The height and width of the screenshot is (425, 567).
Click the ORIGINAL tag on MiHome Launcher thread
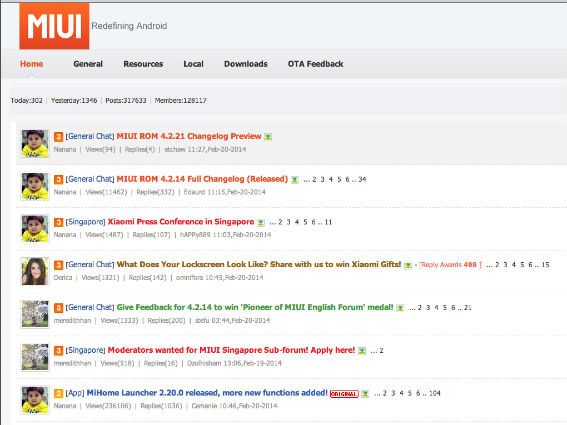click(344, 394)
